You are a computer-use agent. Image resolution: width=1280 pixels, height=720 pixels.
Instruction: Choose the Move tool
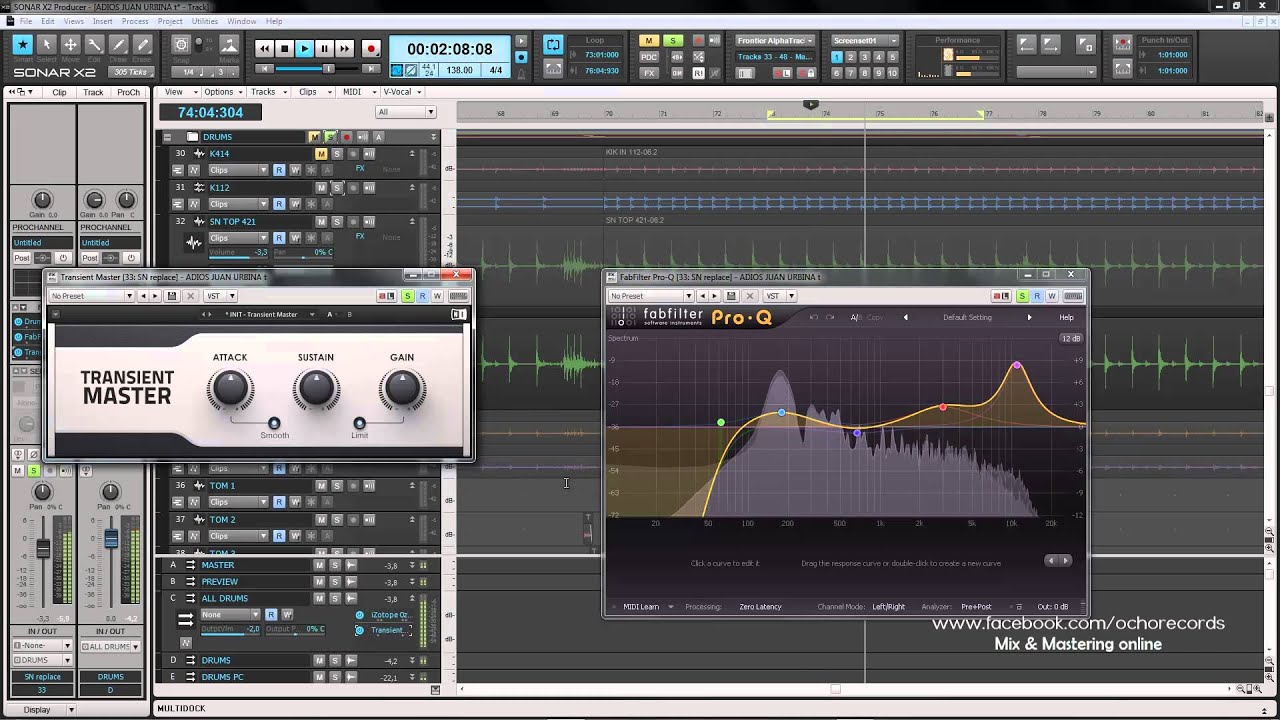coord(70,45)
